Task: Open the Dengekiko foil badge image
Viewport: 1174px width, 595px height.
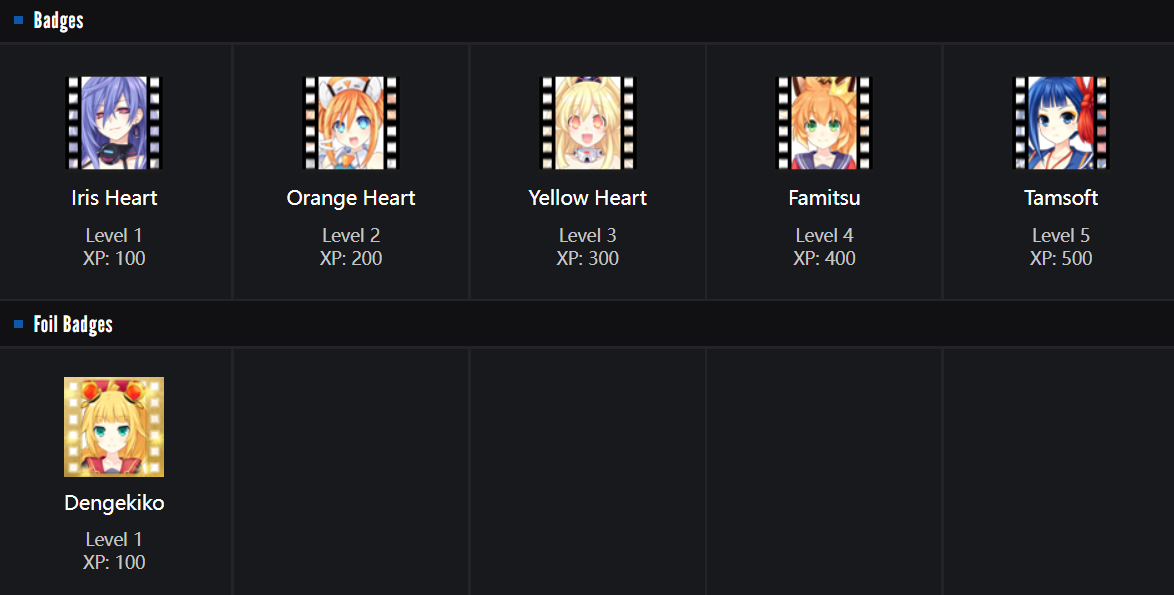Action: [114, 427]
